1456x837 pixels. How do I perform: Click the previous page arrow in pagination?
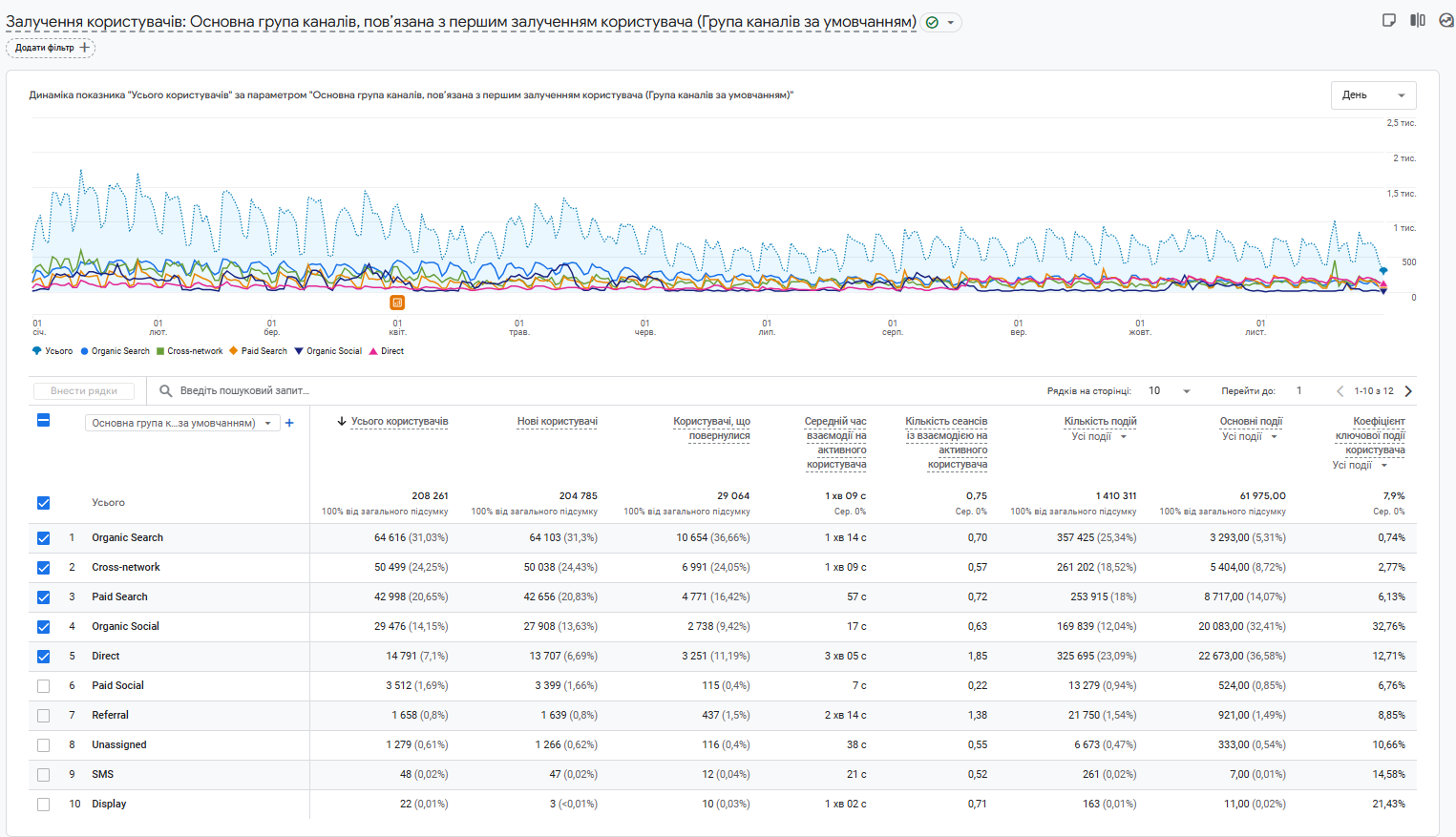click(x=1340, y=390)
